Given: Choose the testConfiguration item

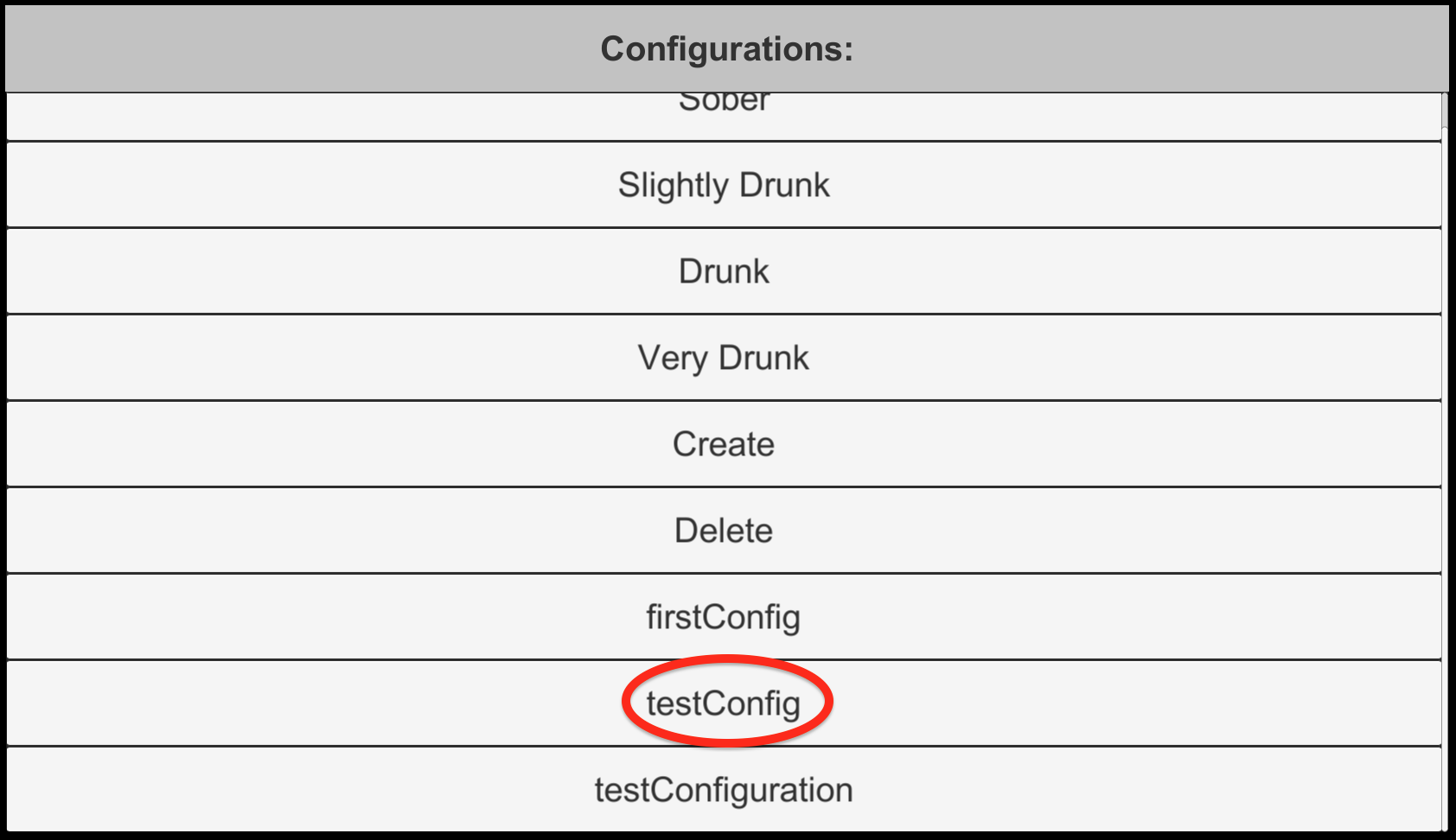Looking at the screenshot, I should pos(724,790).
